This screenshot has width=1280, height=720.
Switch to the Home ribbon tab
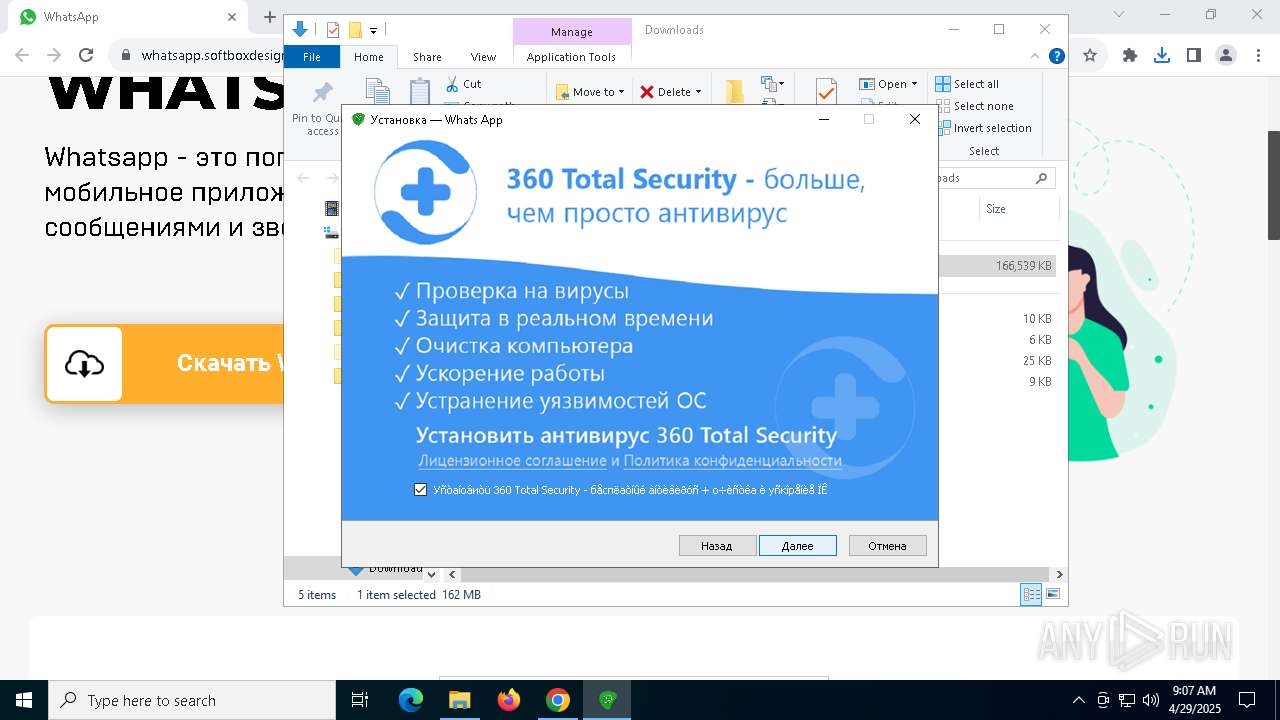point(368,57)
